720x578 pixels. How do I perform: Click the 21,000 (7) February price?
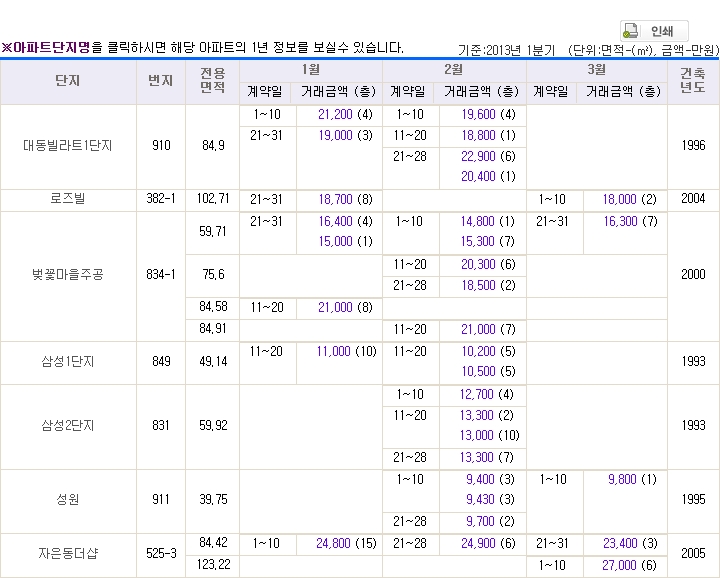[478, 330]
